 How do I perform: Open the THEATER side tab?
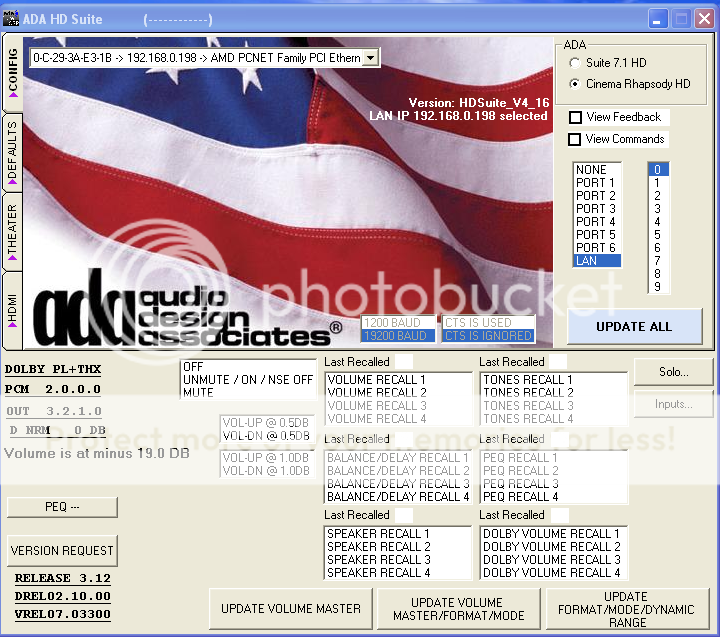coord(12,230)
